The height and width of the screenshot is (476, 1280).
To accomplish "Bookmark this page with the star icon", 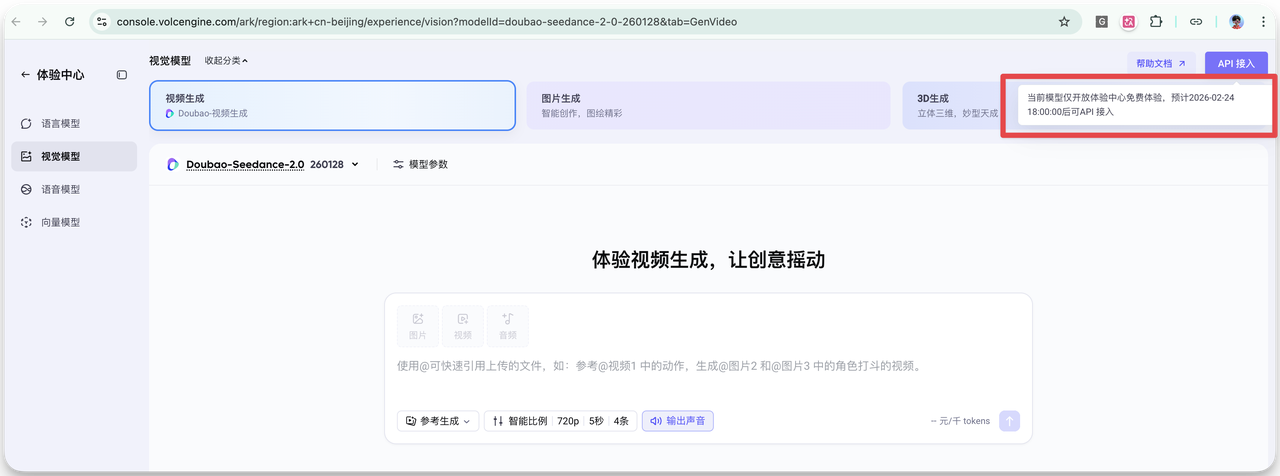I will point(1064,21).
